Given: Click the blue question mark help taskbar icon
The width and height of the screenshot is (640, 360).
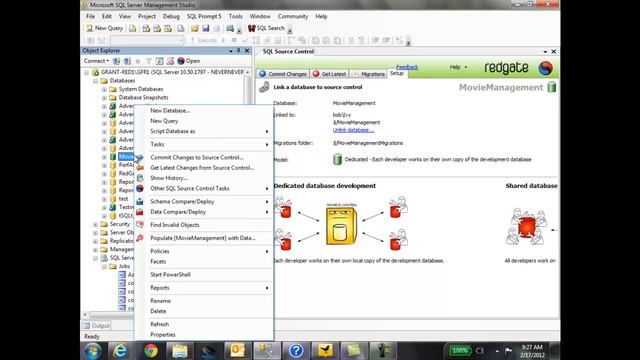Looking at the screenshot, I should [x=296, y=351].
